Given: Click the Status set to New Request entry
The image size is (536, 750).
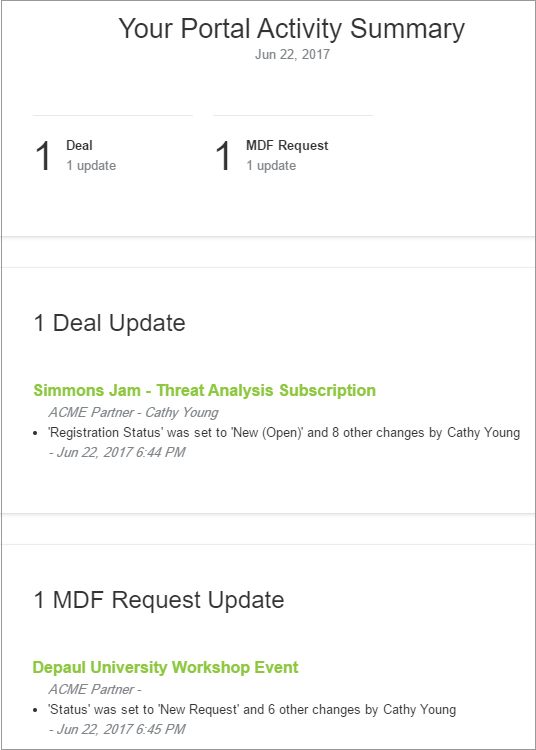Looking at the screenshot, I should pos(252,709).
